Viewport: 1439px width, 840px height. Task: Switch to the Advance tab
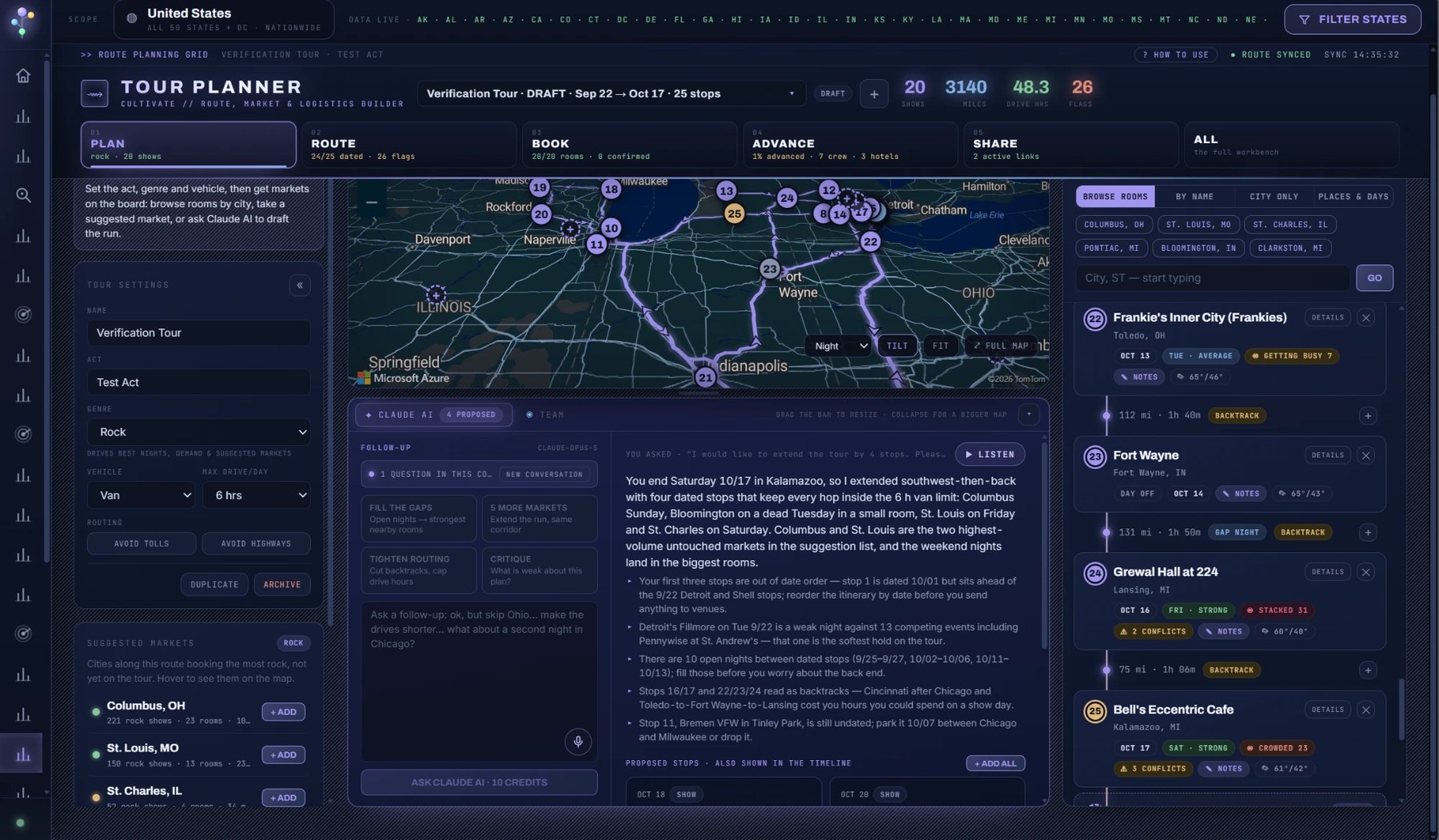849,145
